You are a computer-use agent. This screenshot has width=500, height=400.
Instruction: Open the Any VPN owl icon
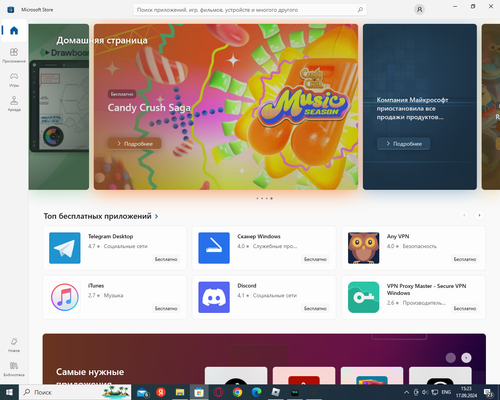coord(363,248)
